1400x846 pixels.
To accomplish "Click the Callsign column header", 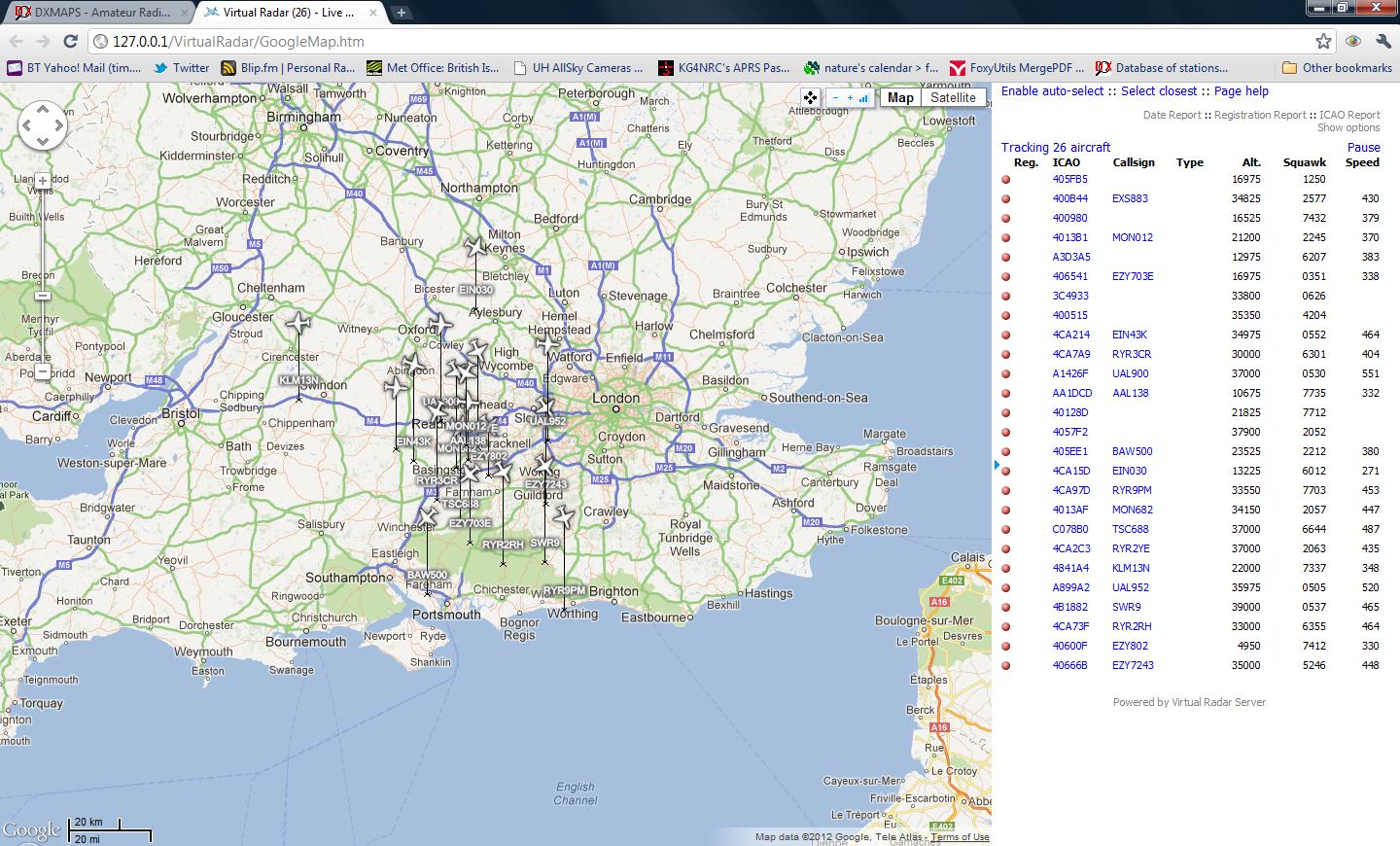I will click(1134, 162).
